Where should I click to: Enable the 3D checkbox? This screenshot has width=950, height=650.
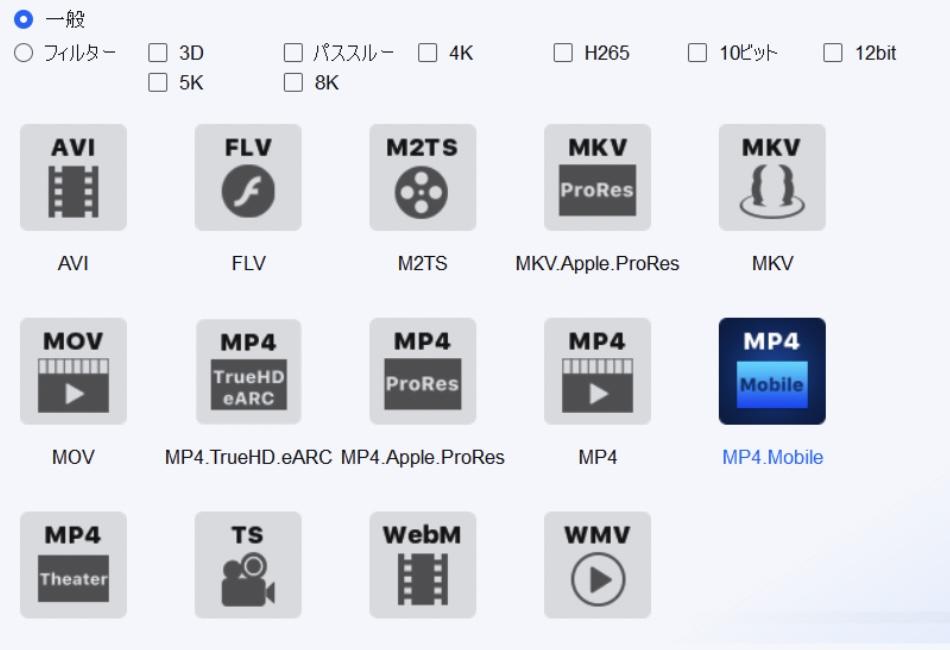click(158, 53)
